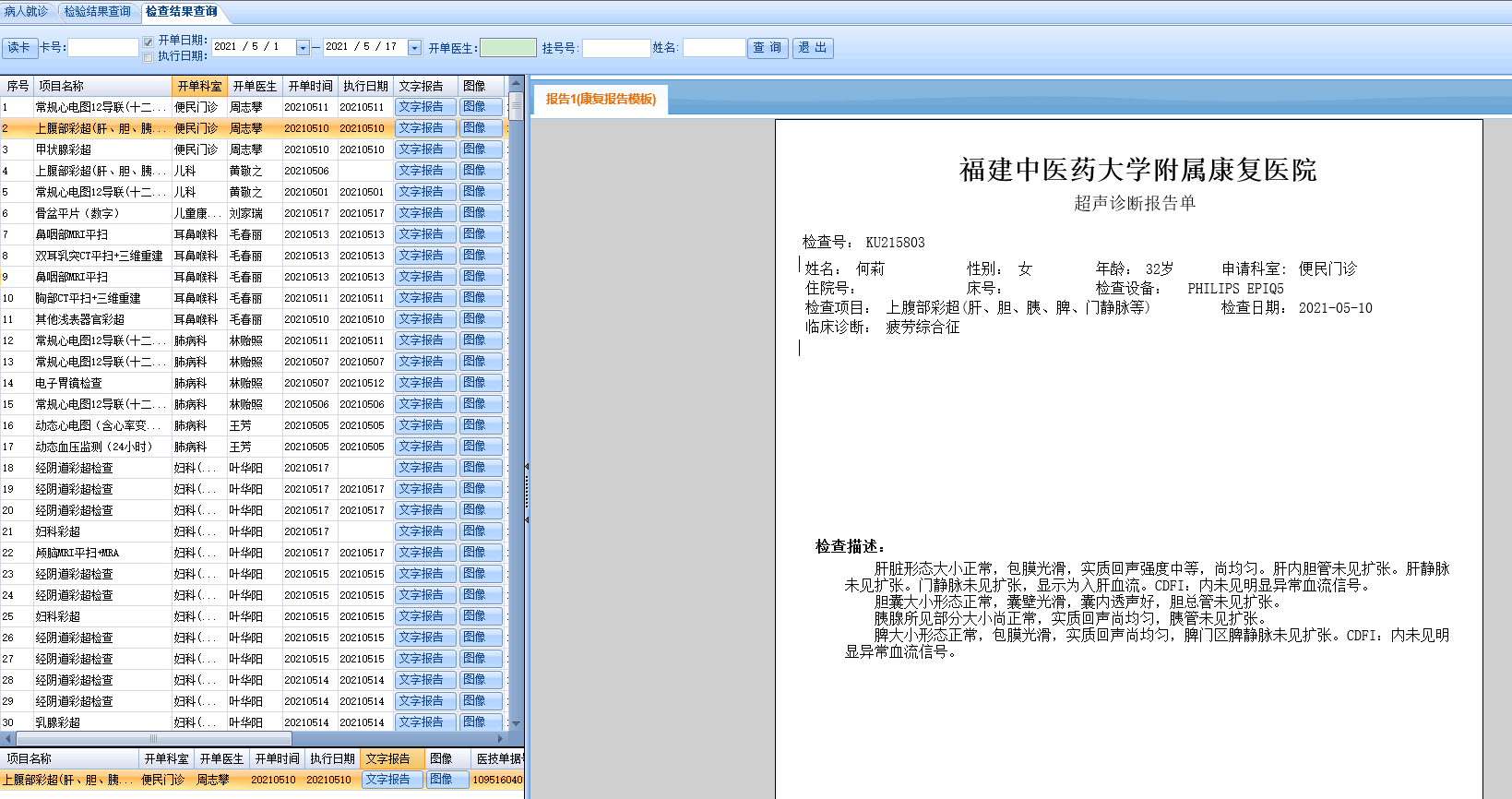The height and width of the screenshot is (799, 1512).
Task: Sort by the 开单医生 header in upper table
Action: (255, 86)
